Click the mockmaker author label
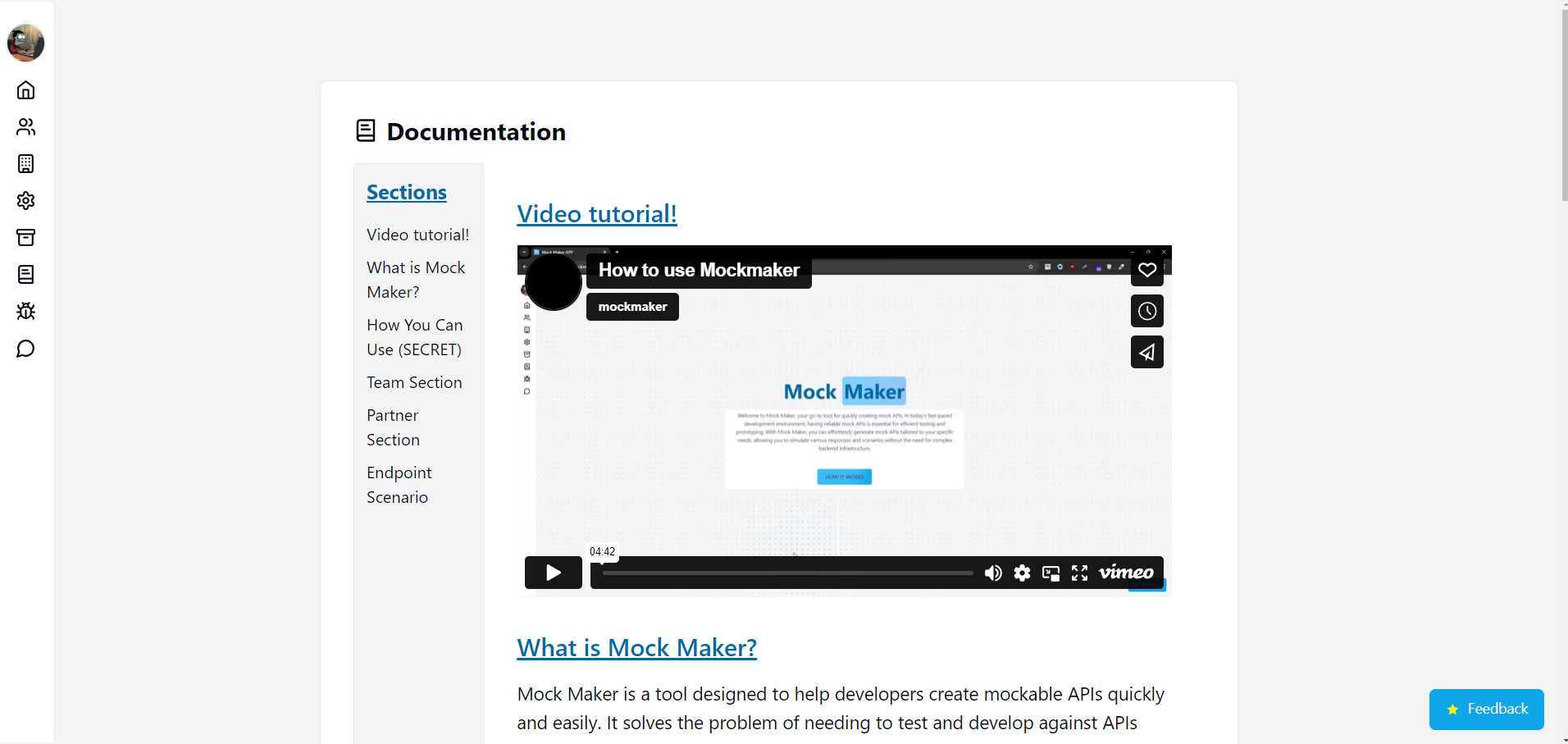Screen dimensions: 1568x744 pyautogui.click(x=632, y=307)
